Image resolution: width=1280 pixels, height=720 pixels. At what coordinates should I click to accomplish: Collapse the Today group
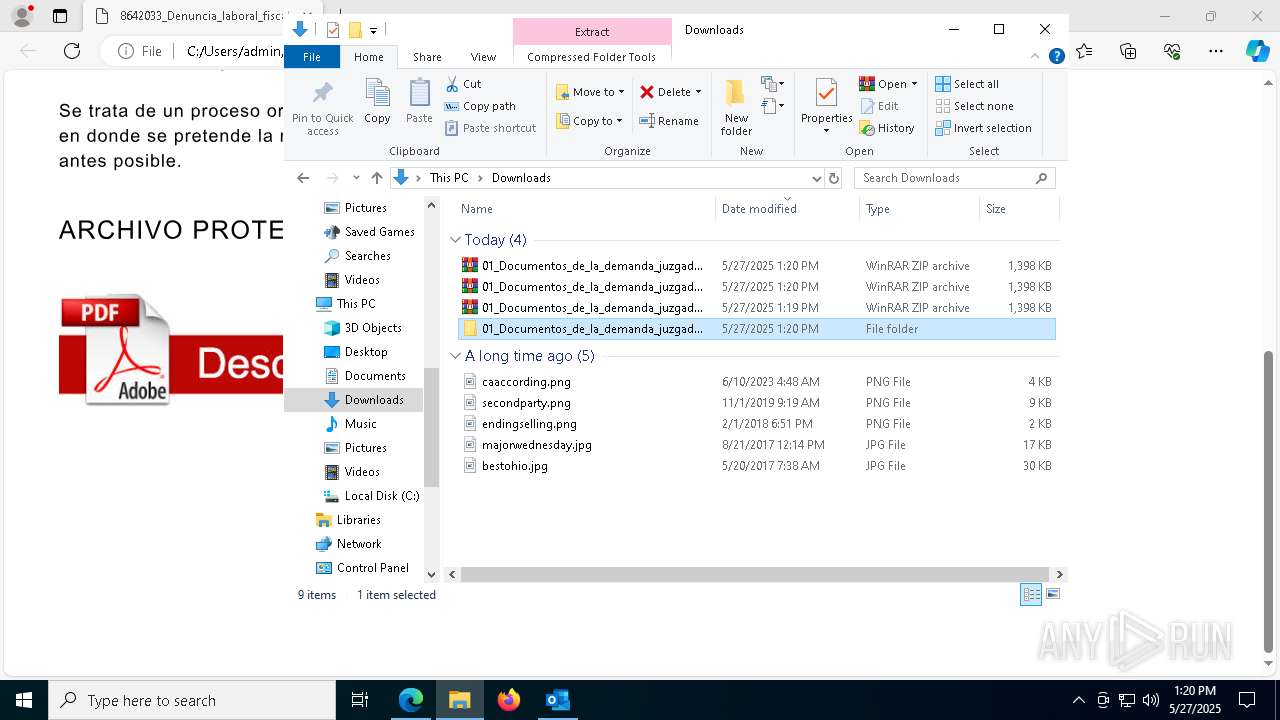coord(455,240)
